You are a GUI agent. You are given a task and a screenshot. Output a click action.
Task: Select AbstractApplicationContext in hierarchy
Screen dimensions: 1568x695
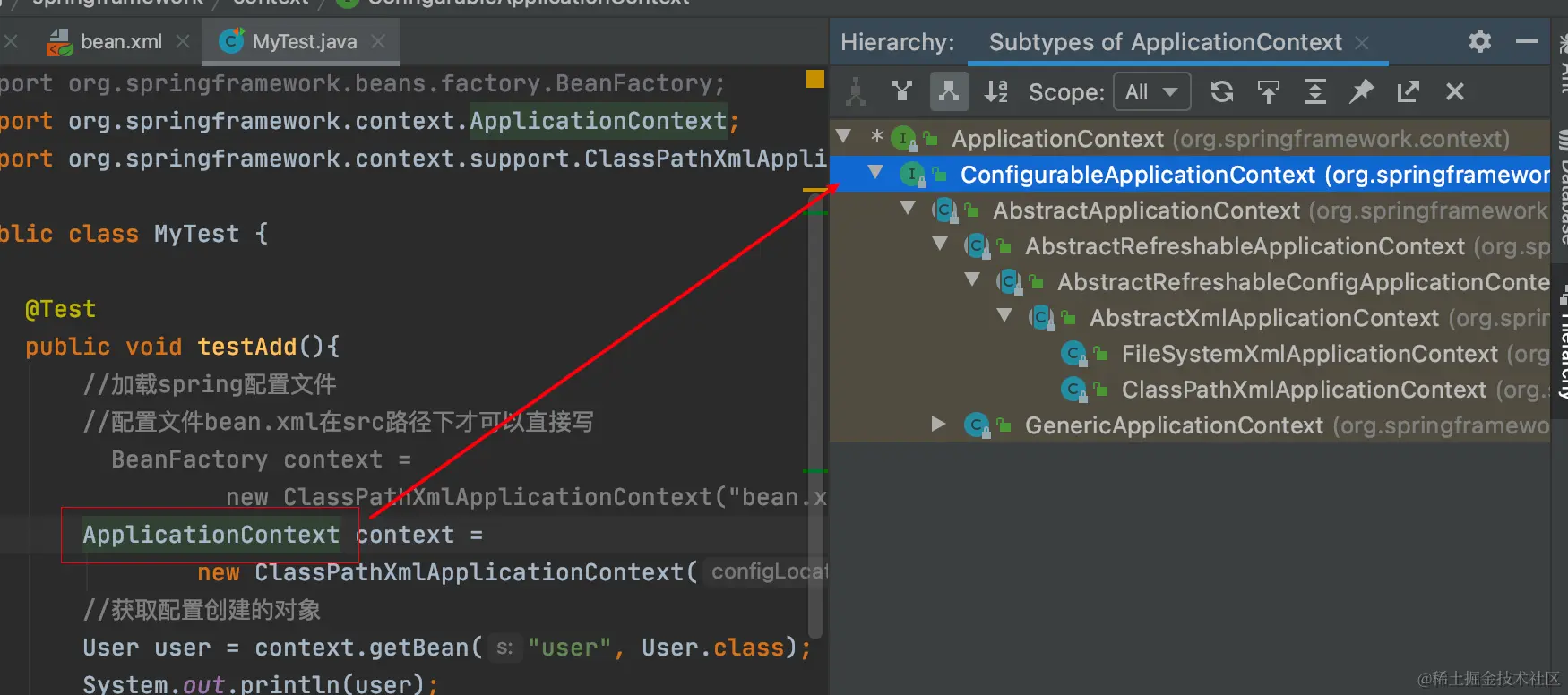1190,210
